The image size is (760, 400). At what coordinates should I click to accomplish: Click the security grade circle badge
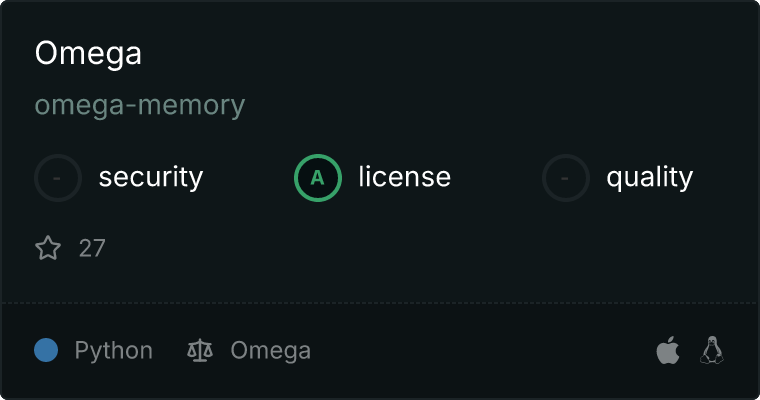click(x=58, y=178)
